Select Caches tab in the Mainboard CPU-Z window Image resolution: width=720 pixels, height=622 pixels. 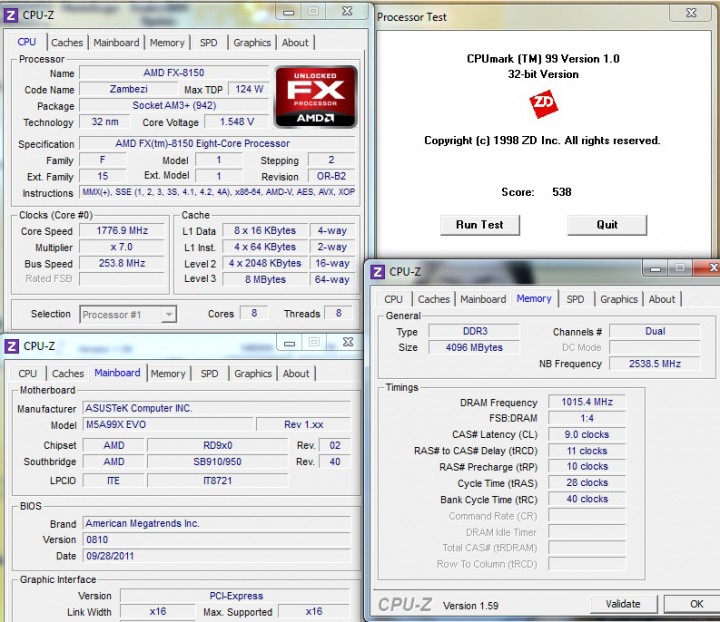click(x=68, y=374)
